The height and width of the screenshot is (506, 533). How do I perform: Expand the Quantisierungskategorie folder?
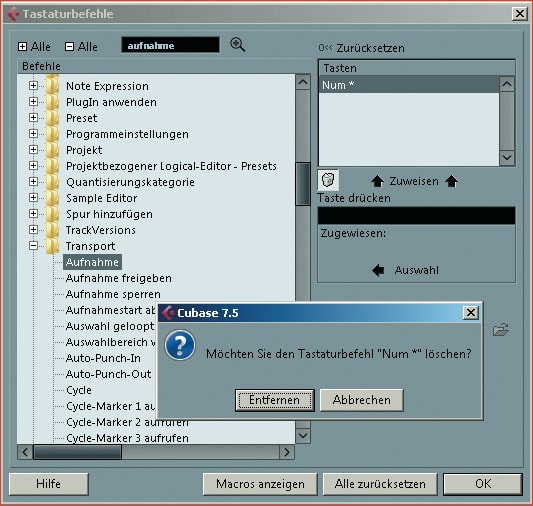(33, 181)
